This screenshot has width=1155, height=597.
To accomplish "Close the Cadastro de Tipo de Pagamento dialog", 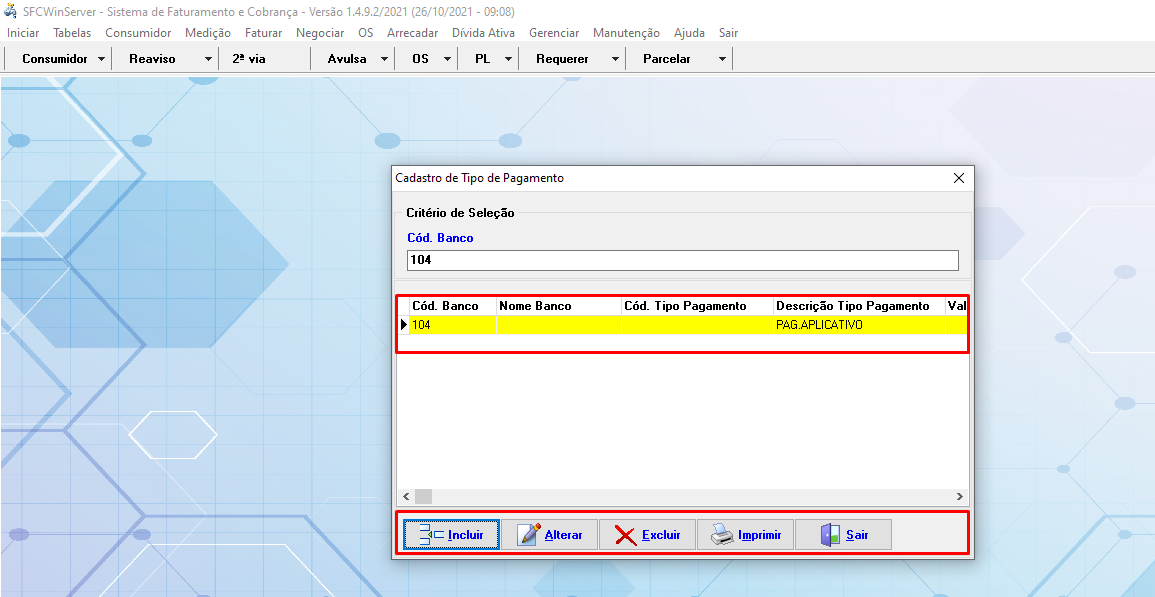I will (958, 178).
